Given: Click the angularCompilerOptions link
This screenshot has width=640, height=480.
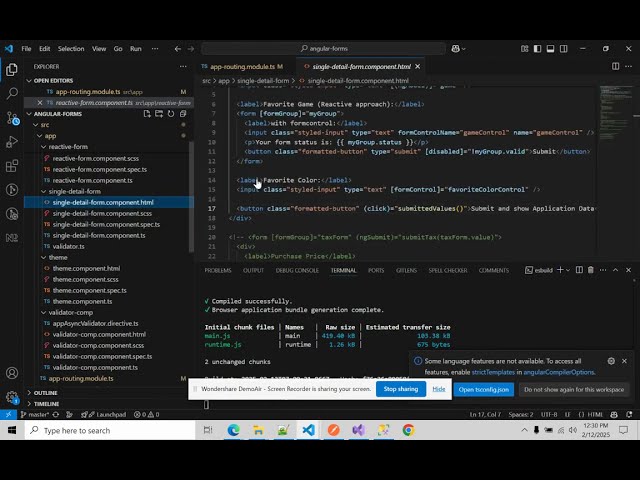Looking at the screenshot, I should (558, 372).
